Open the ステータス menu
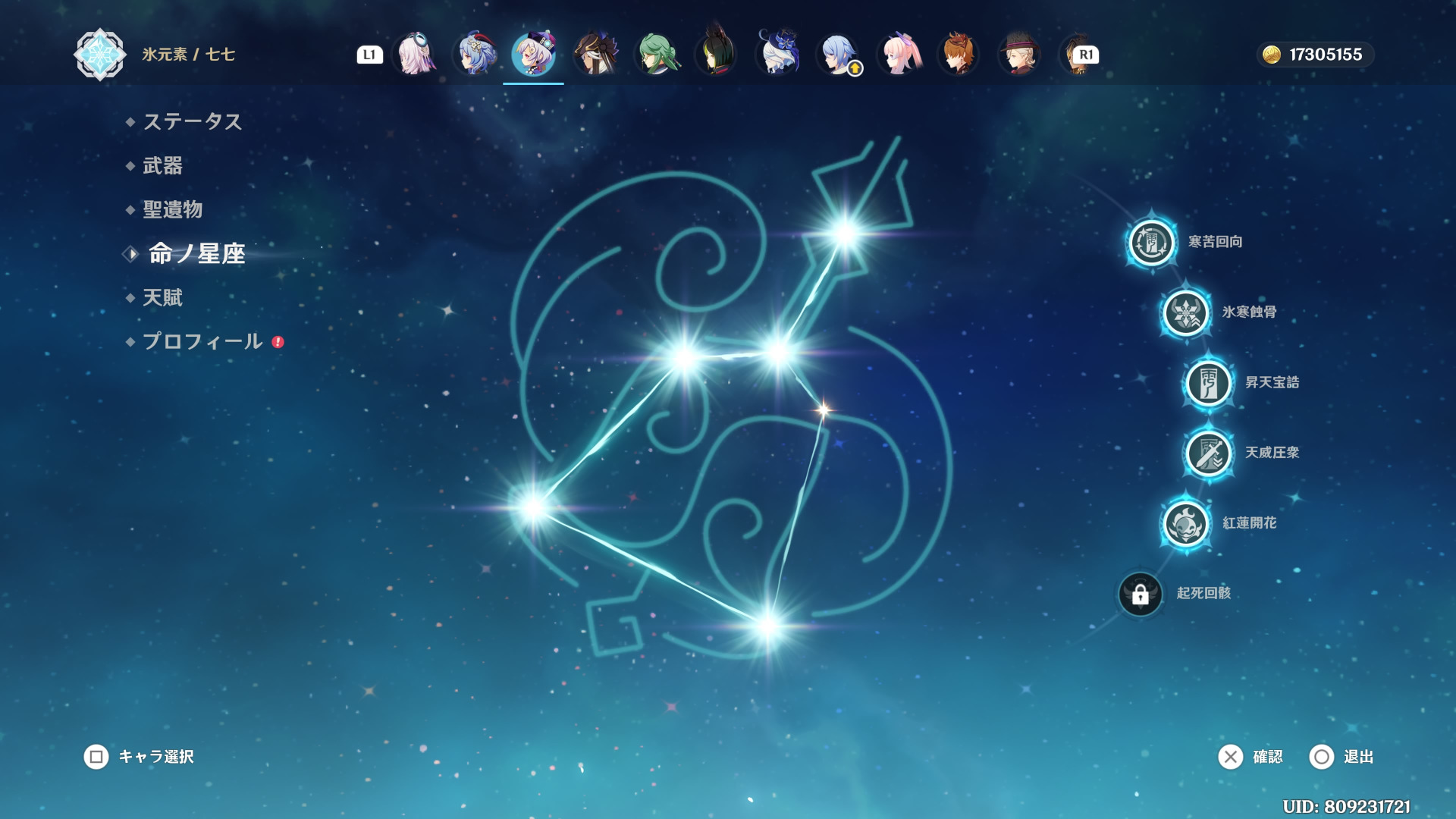Screen dimensions: 1456x819 [193, 121]
